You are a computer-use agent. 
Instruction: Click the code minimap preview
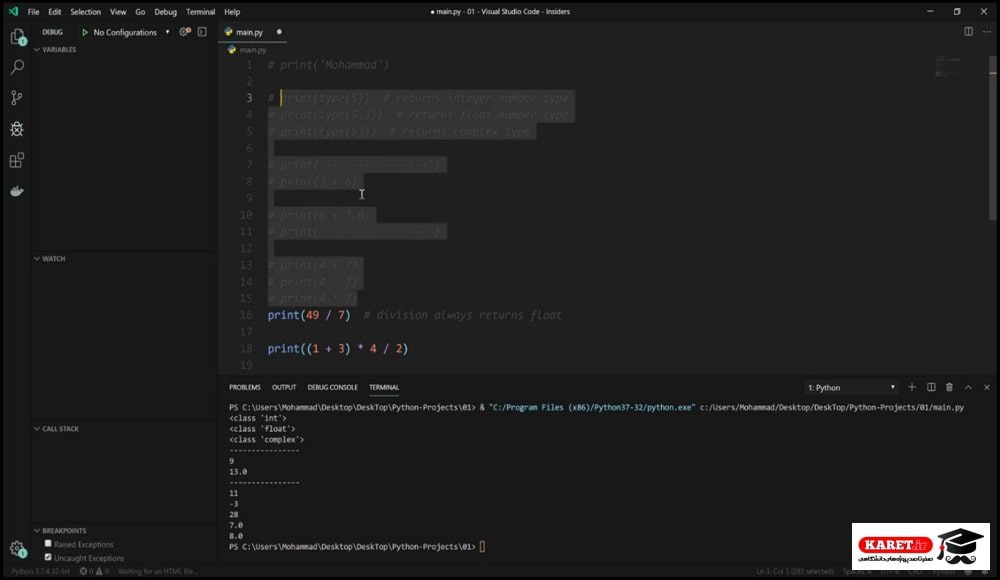coord(948,66)
